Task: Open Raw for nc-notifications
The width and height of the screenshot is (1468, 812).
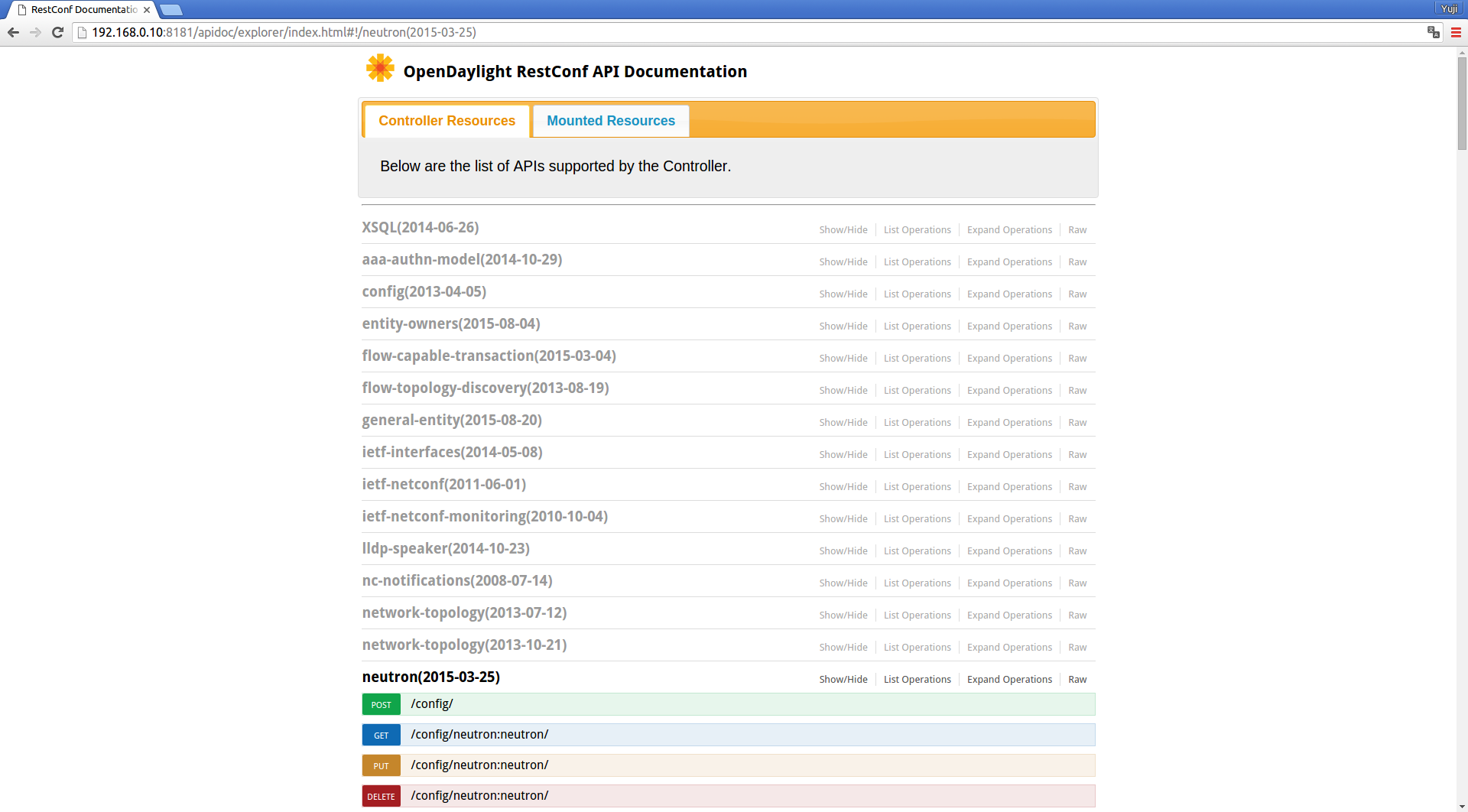Action: (x=1077, y=583)
